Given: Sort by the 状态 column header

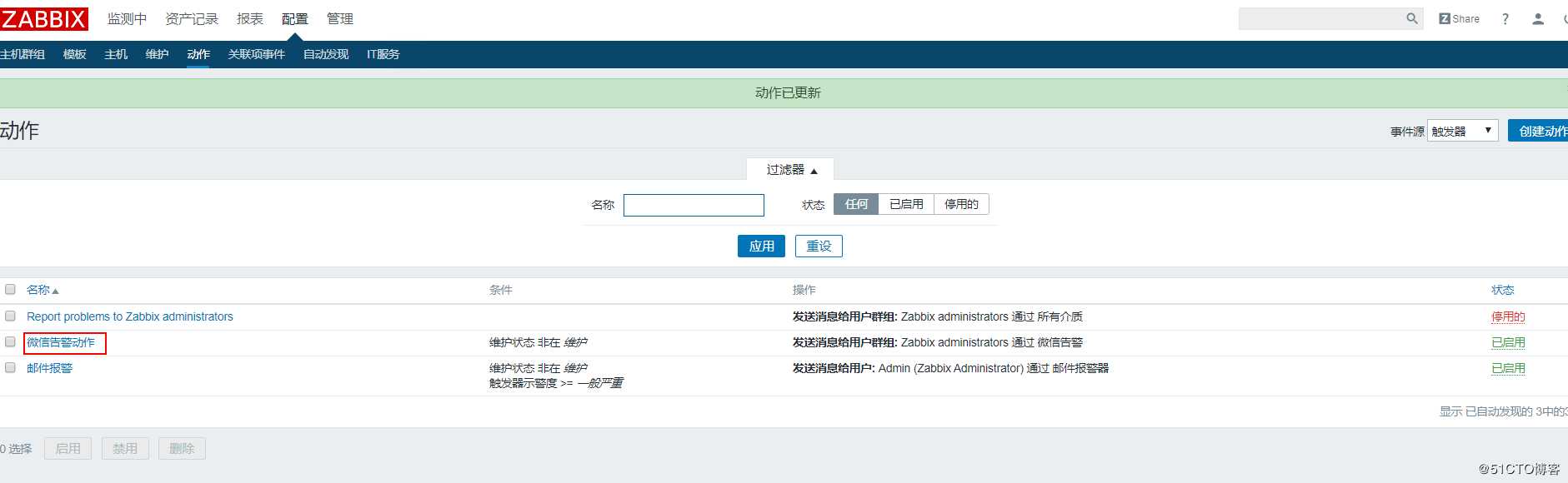Looking at the screenshot, I should (1502, 290).
